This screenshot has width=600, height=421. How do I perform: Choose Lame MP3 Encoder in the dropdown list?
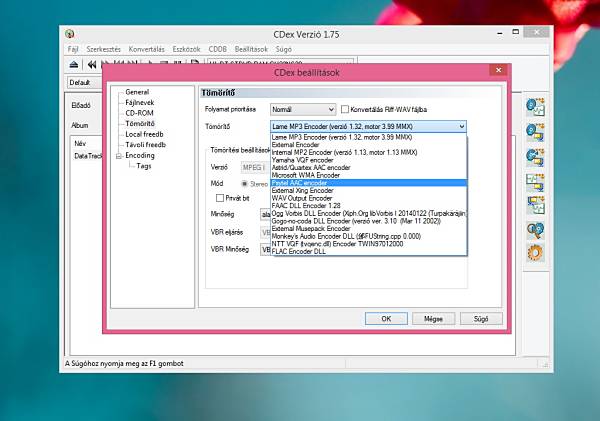click(368, 137)
